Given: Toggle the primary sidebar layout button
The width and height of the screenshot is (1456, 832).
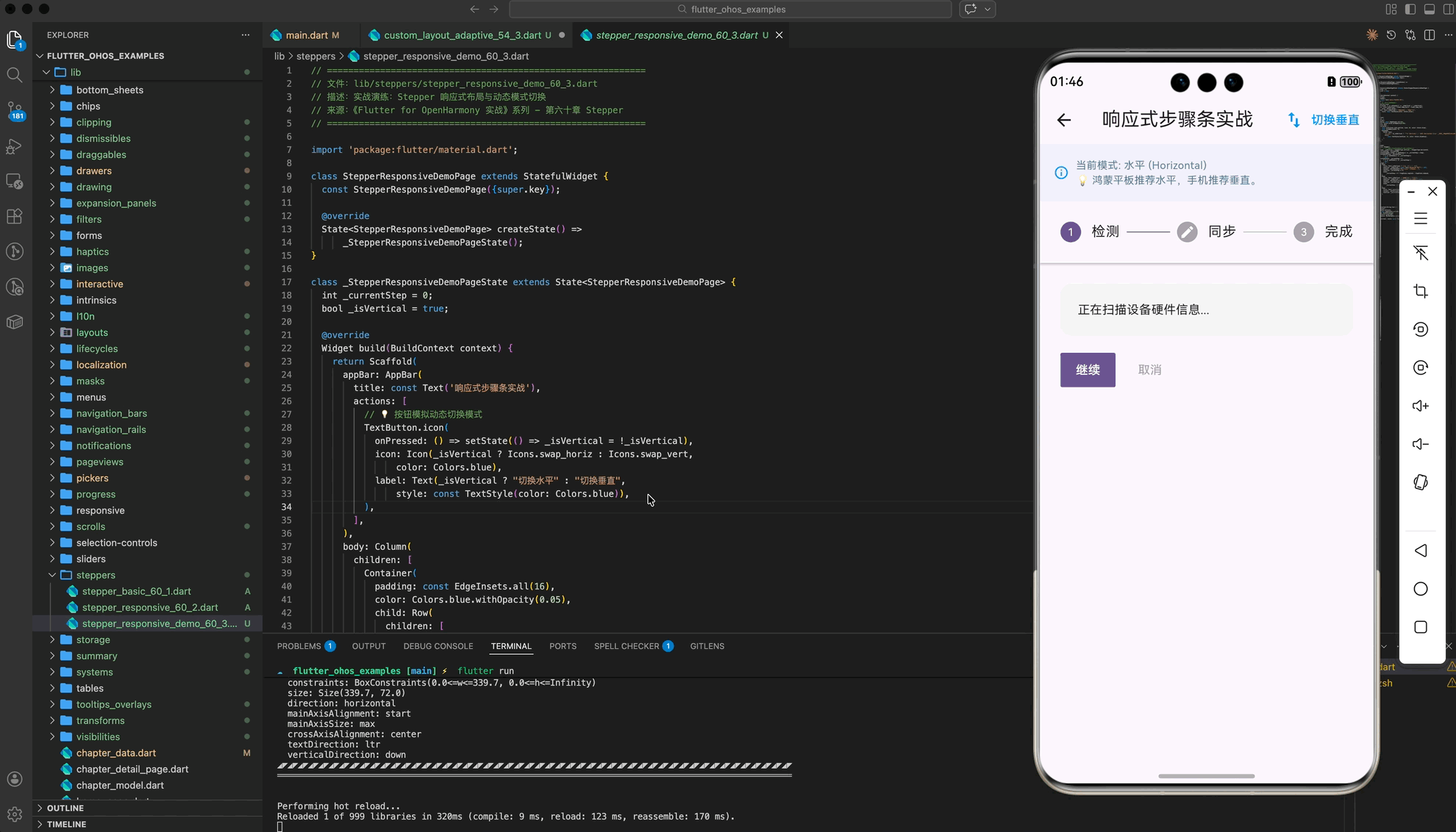Looking at the screenshot, I should tap(1410, 10).
